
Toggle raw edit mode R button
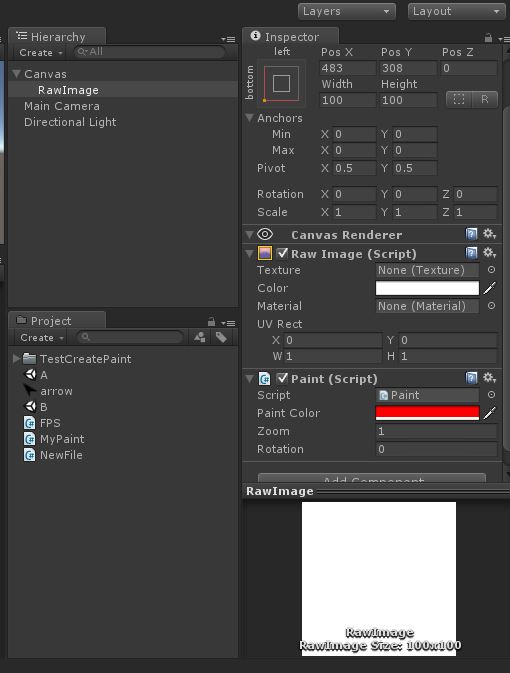(485, 99)
